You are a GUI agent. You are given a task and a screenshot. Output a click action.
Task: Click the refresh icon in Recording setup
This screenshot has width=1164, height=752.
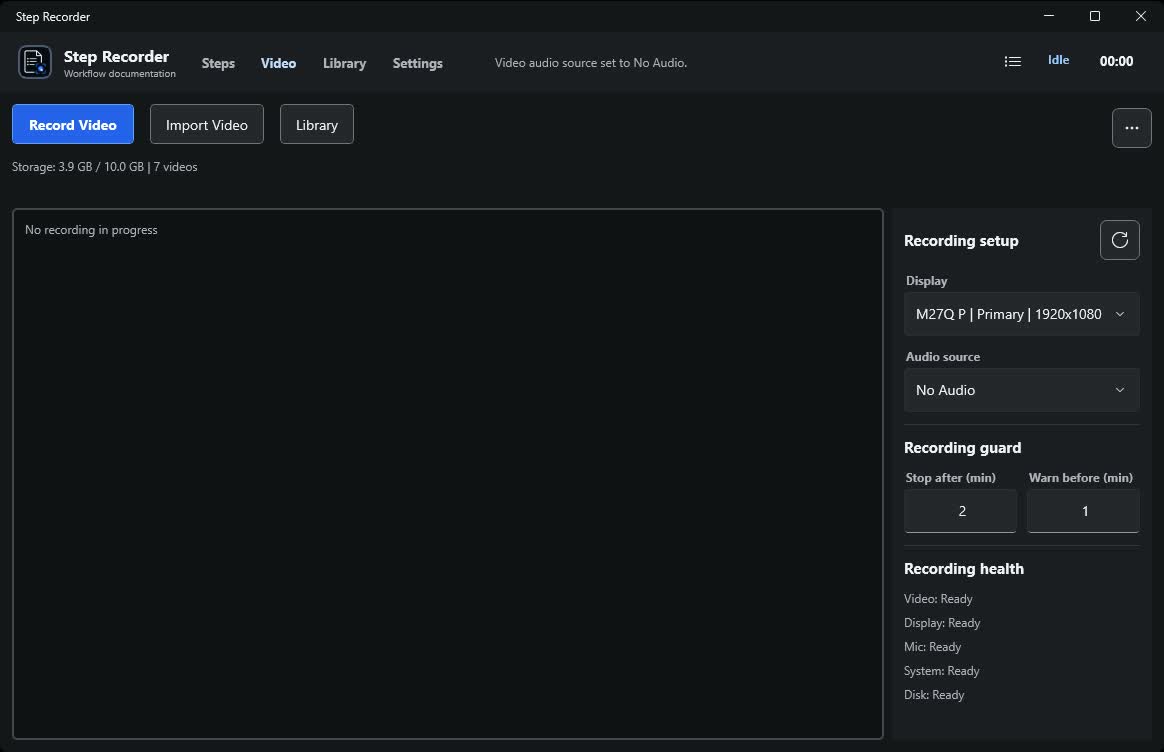click(1119, 240)
